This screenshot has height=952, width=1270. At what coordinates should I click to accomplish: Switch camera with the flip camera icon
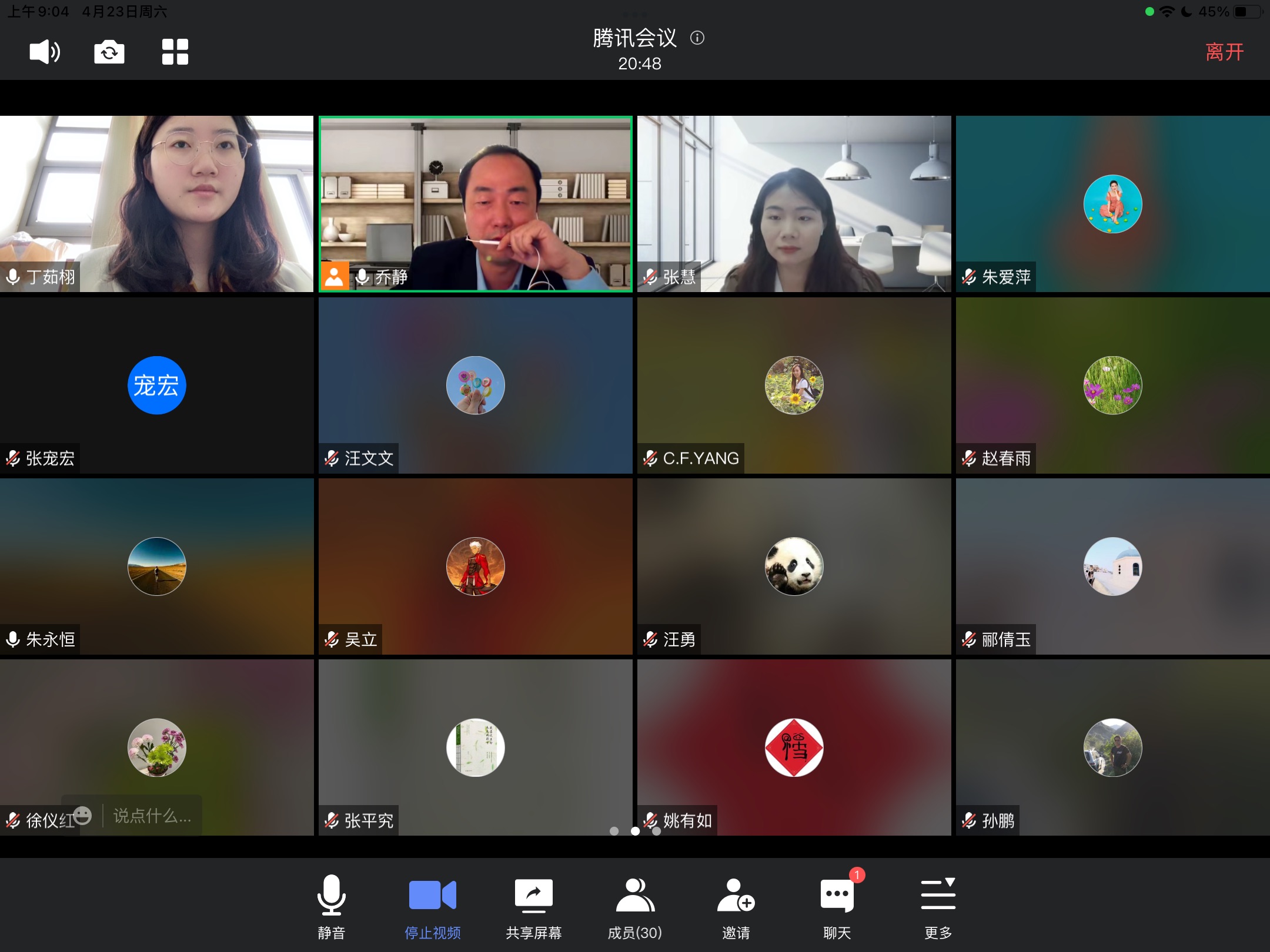pyautogui.click(x=109, y=52)
